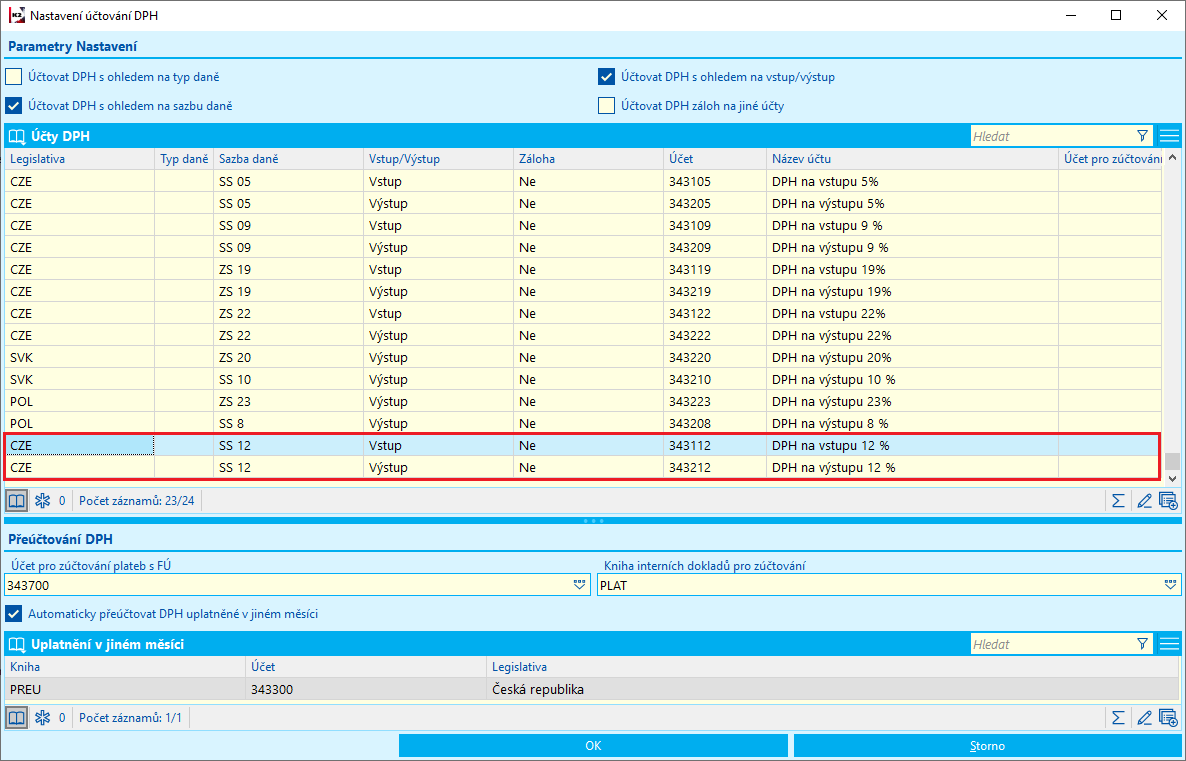Open the hamburger menu of Účty DPH panel

(1170, 136)
